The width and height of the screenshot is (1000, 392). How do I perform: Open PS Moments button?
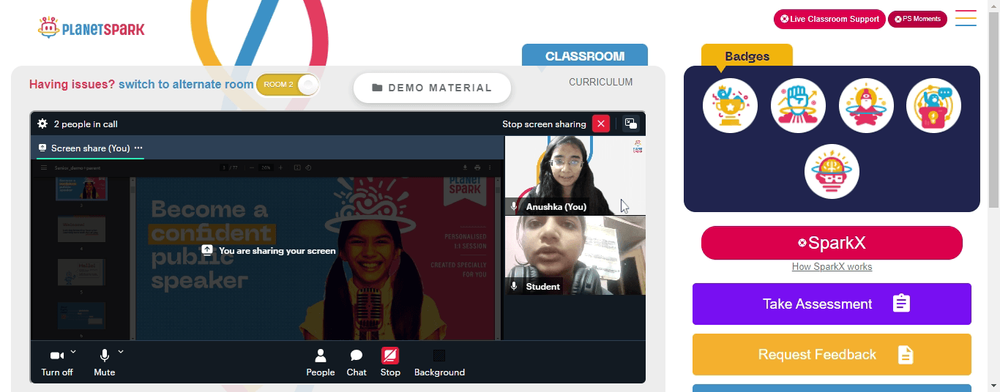[x=917, y=19]
